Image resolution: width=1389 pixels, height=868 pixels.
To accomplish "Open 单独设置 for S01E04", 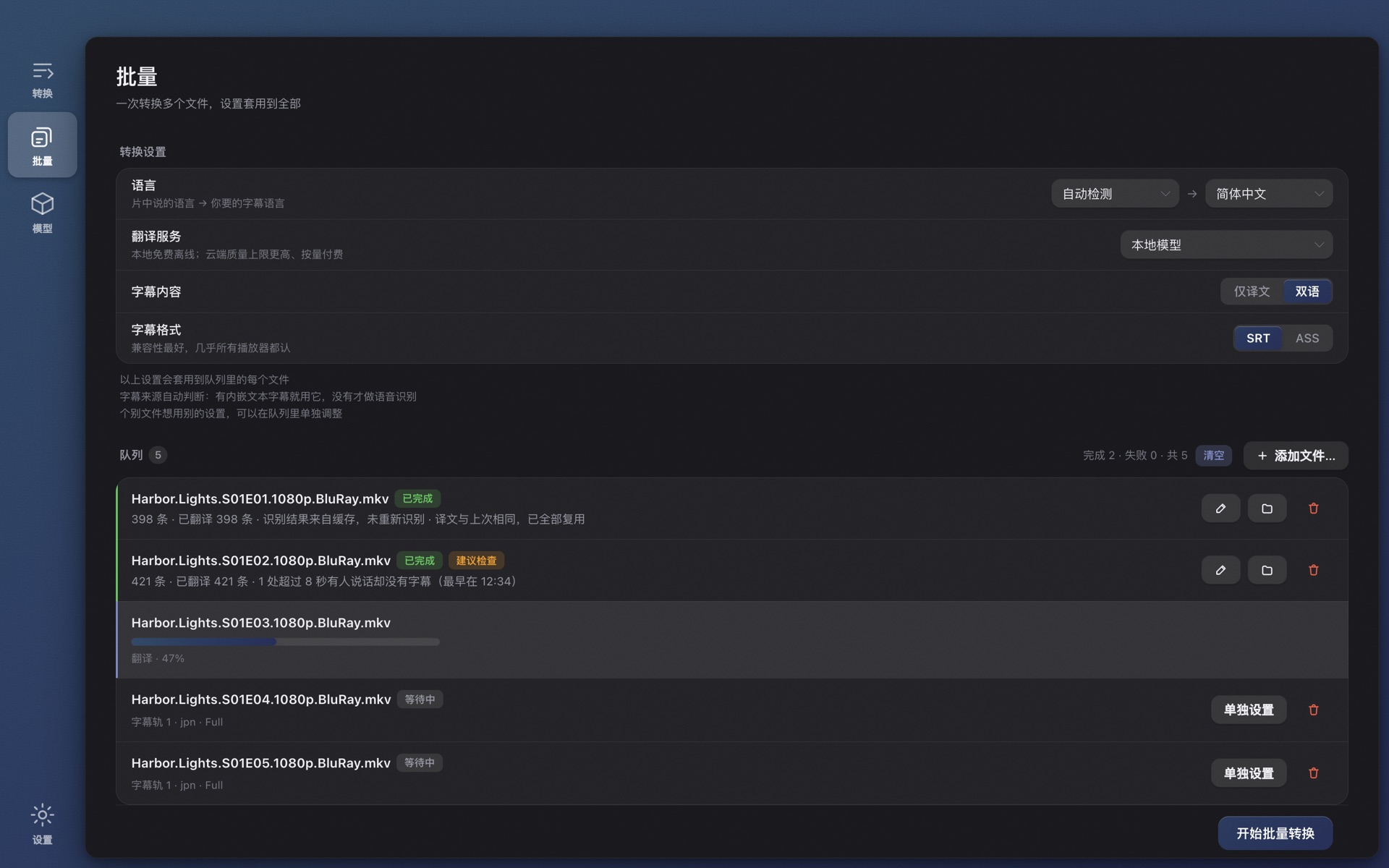I will coord(1249,710).
